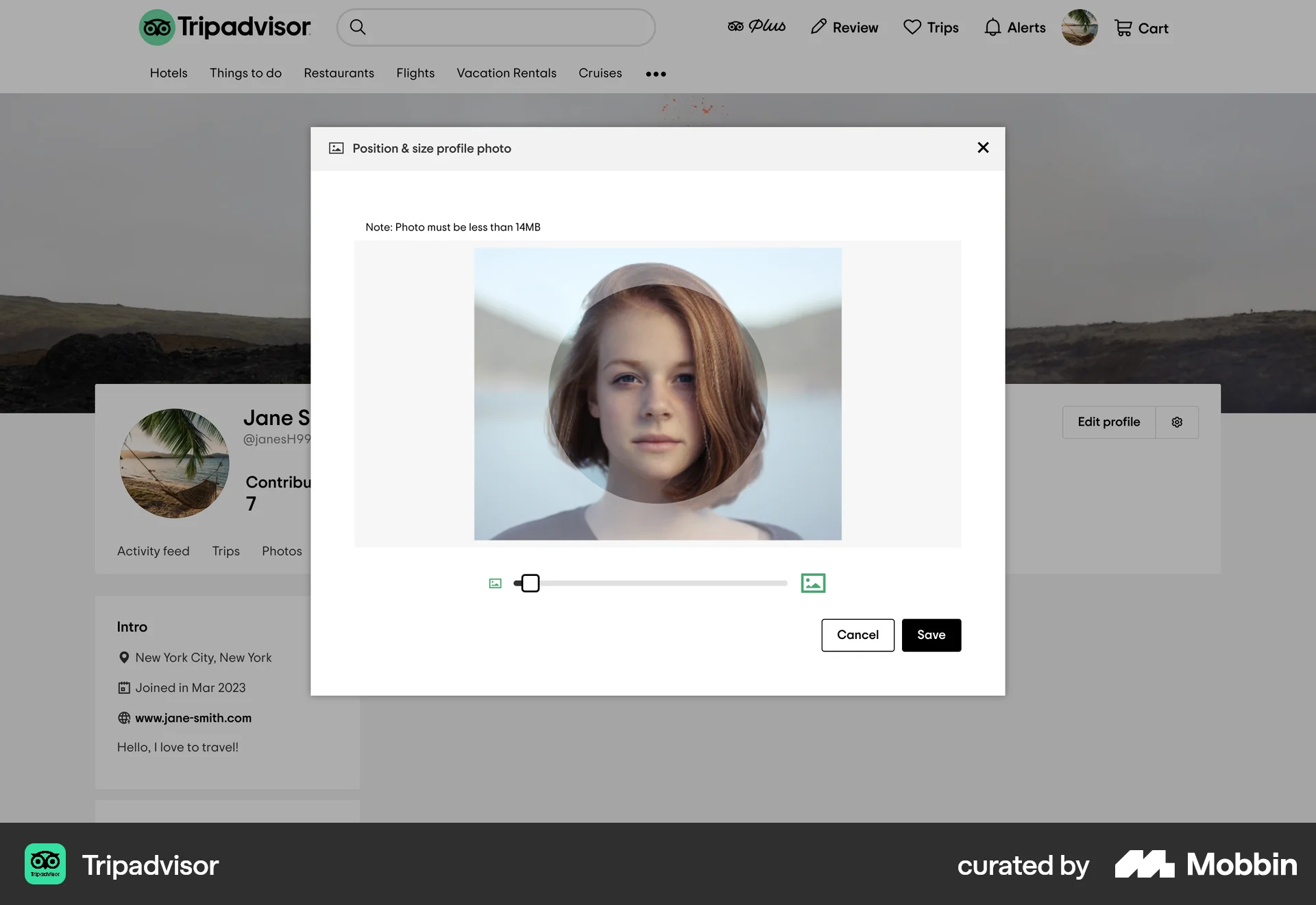Screen dimensions: 1316x905
Task: Open Tripadvisor Plus via the binoculars icon
Action: [735, 26]
